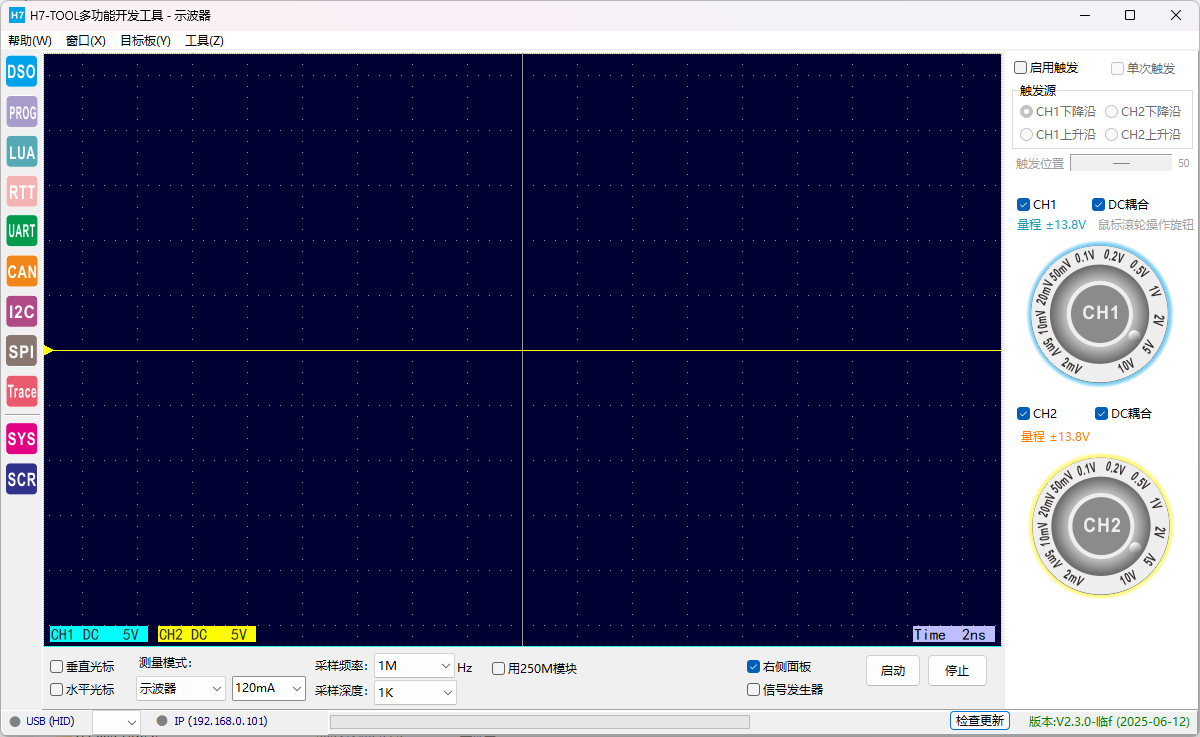Click the 触发位置 trigger position slider
1200x737 pixels.
tap(1121, 163)
